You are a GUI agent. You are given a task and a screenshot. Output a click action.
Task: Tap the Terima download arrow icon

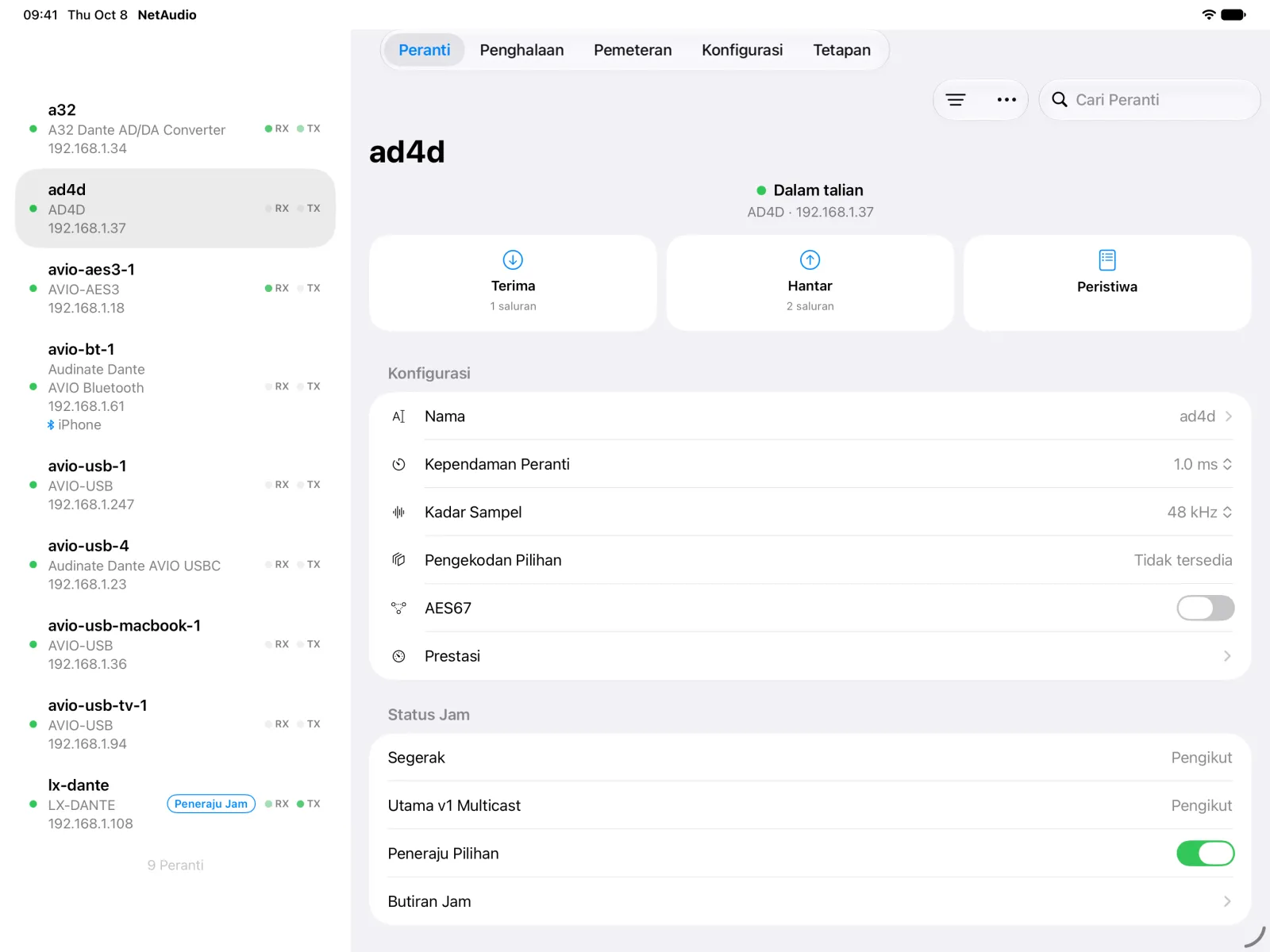pyautogui.click(x=513, y=259)
